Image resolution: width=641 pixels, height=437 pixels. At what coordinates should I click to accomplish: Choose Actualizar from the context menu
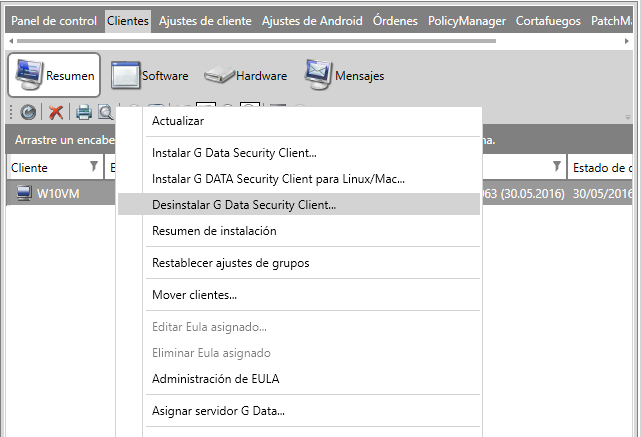(x=178, y=121)
